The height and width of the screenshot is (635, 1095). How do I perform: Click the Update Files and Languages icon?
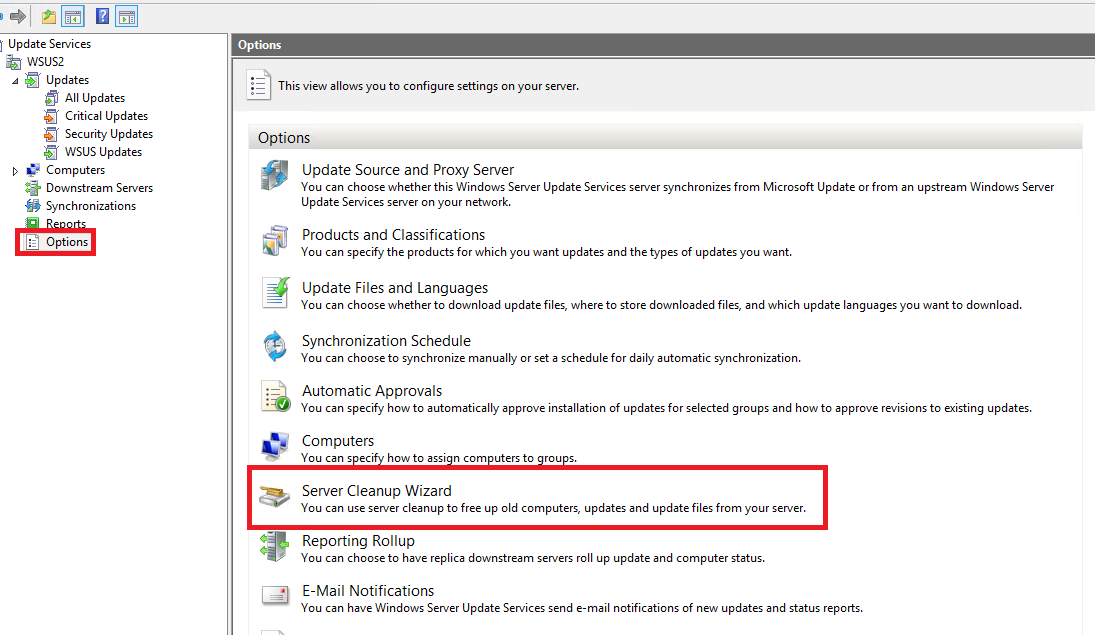pyautogui.click(x=276, y=293)
